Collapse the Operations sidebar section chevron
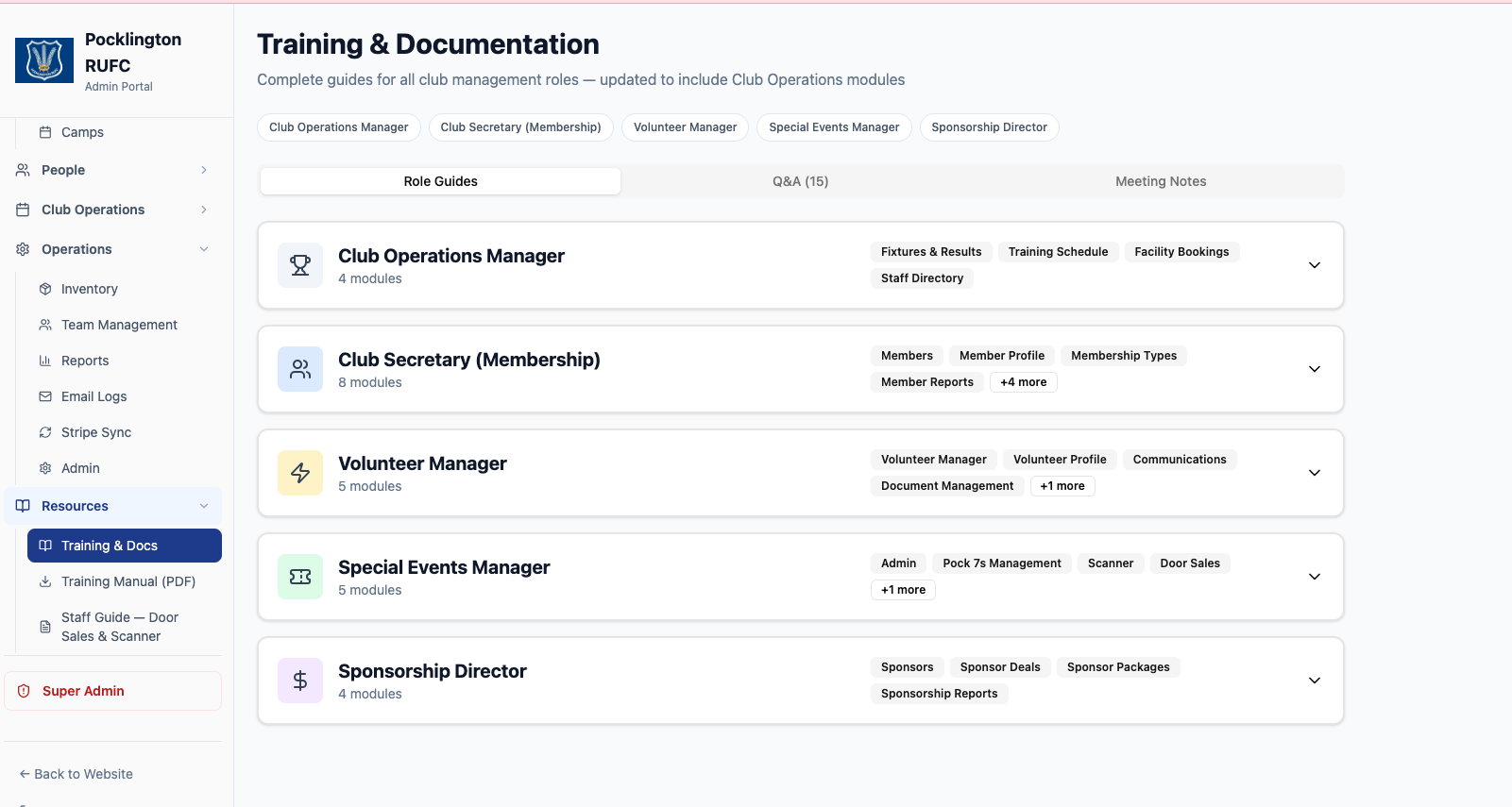Image resolution: width=1512 pixels, height=807 pixels. click(204, 249)
